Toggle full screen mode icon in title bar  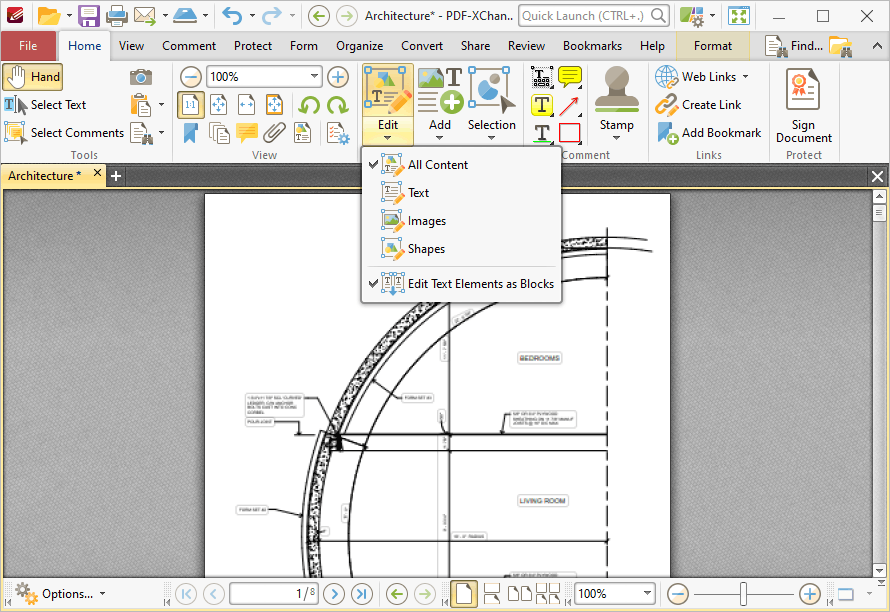739,16
